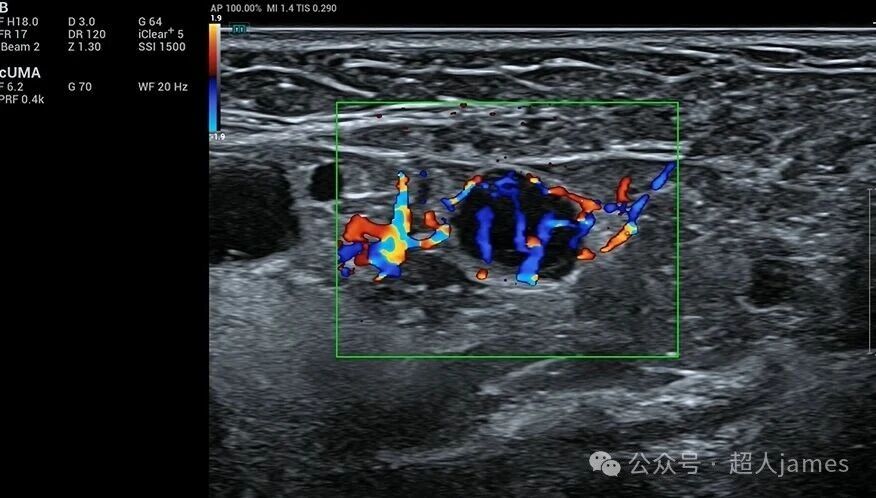Select the B mode label
The height and width of the screenshot is (498, 876).
pyautogui.click(x=5, y=6)
